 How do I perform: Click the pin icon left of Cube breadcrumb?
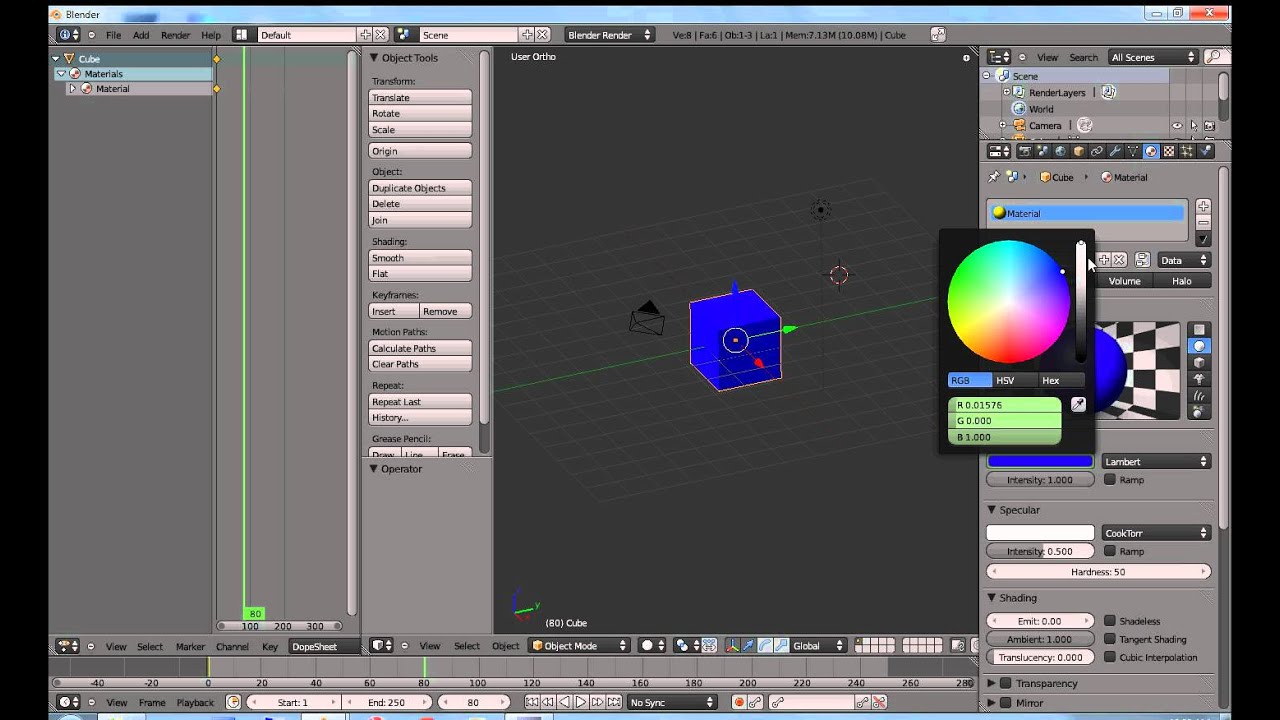coord(993,177)
